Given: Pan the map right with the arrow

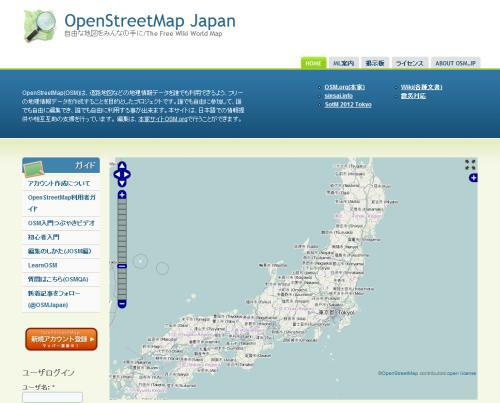Looking at the screenshot, I should coord(126,174).
